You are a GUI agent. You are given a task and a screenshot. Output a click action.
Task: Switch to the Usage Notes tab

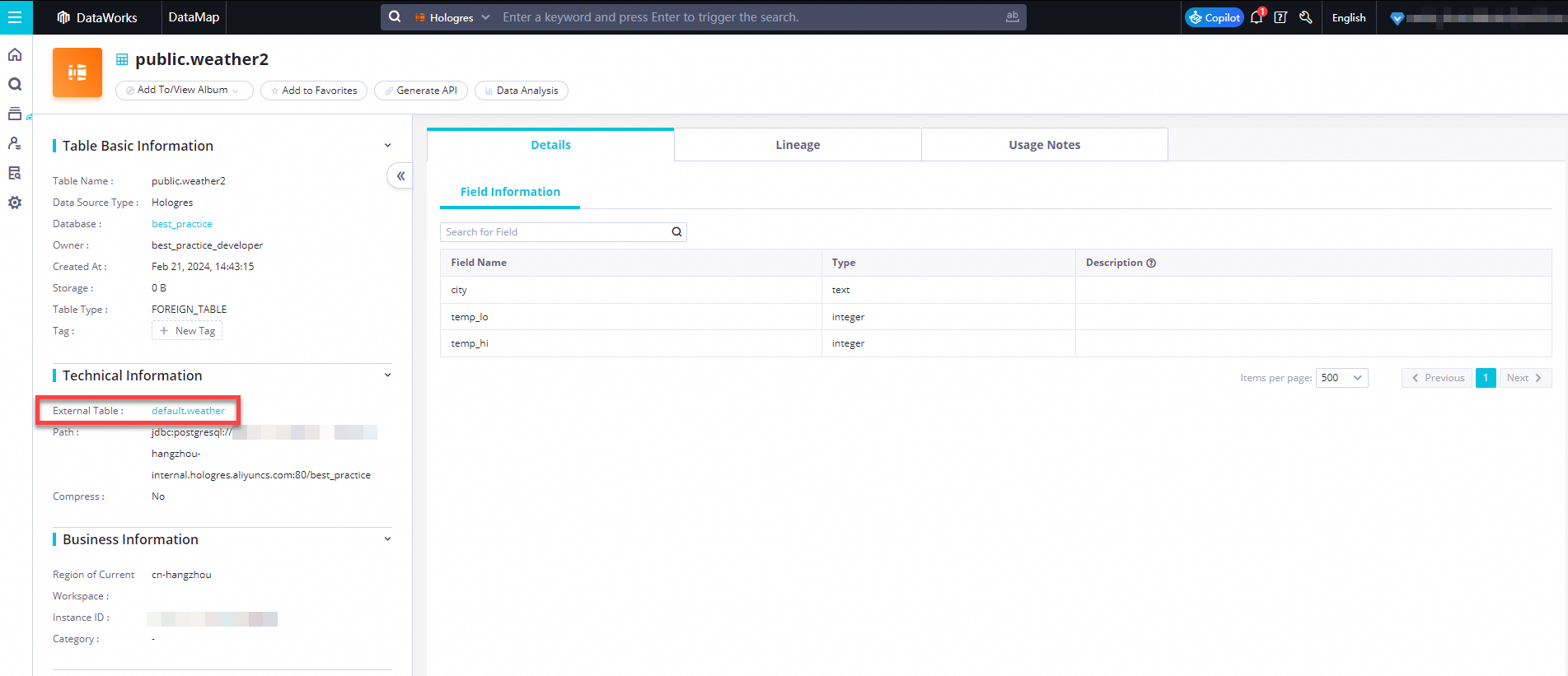(1045, 145)
